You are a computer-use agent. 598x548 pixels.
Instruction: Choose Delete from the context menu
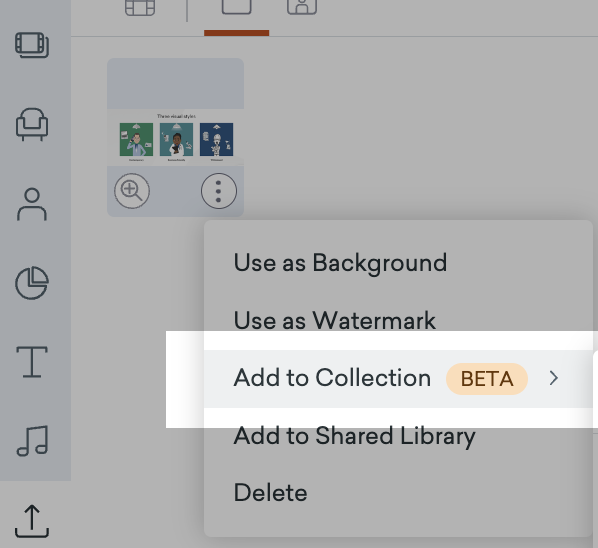[x=270, y=493]
